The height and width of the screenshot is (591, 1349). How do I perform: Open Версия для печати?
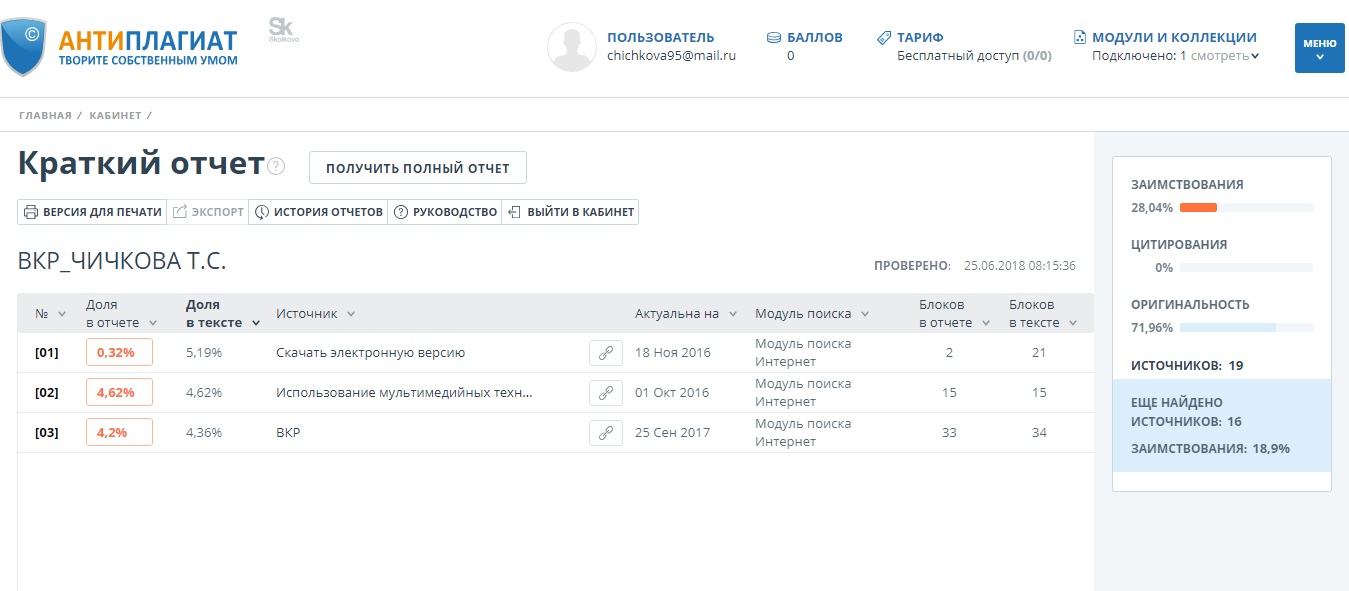coord(93,212)
